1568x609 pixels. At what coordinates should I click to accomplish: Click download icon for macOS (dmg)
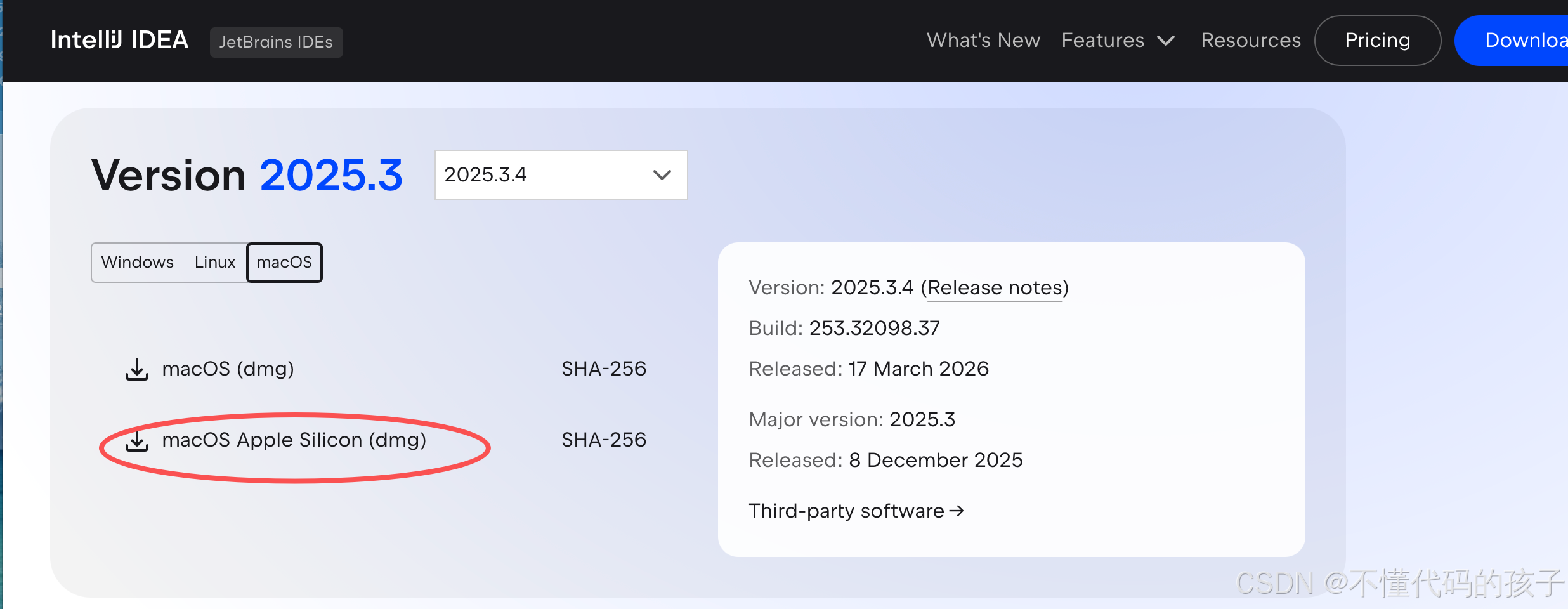coord(137,369)
